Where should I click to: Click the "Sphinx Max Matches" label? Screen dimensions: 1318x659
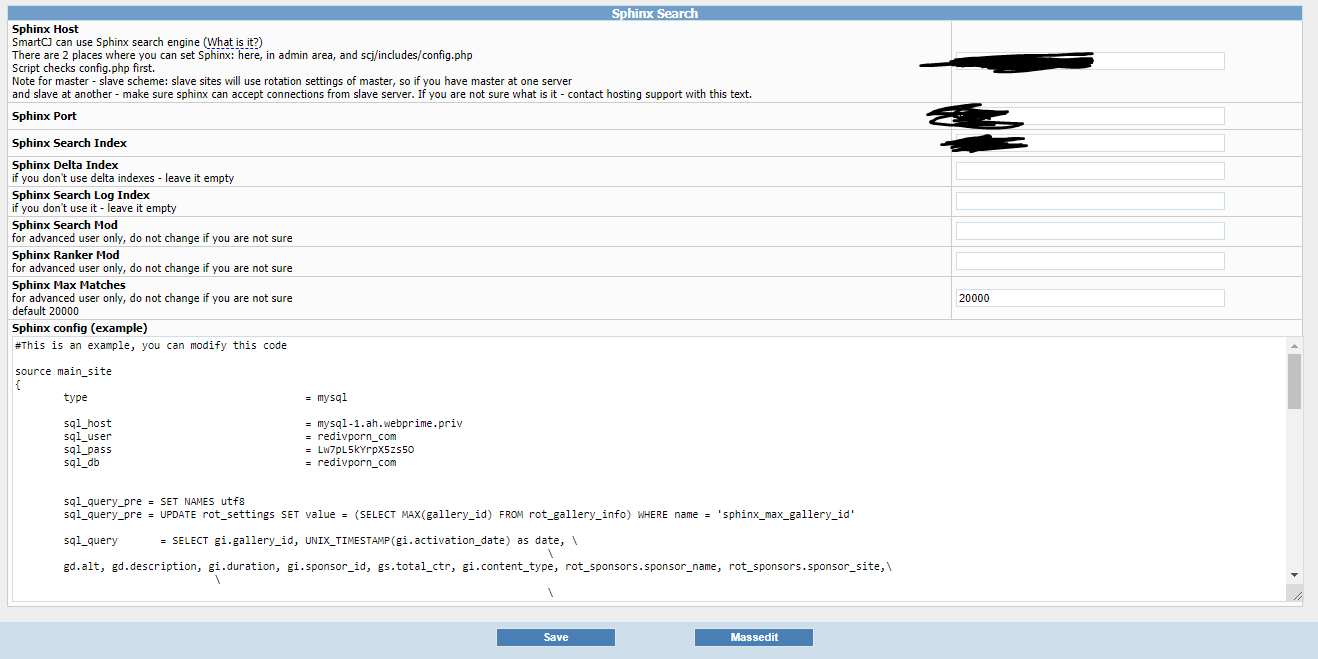(x=69, y=285)
